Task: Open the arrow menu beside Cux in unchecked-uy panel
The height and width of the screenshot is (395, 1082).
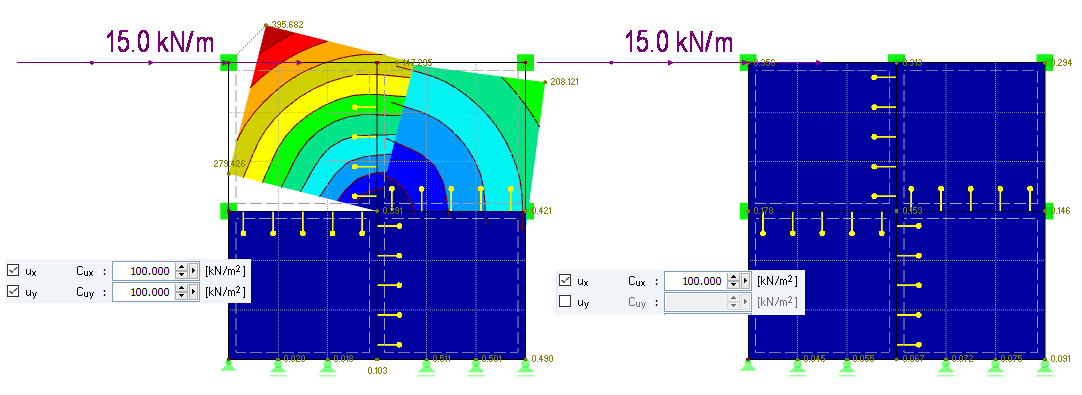Action: pos(745,281)
